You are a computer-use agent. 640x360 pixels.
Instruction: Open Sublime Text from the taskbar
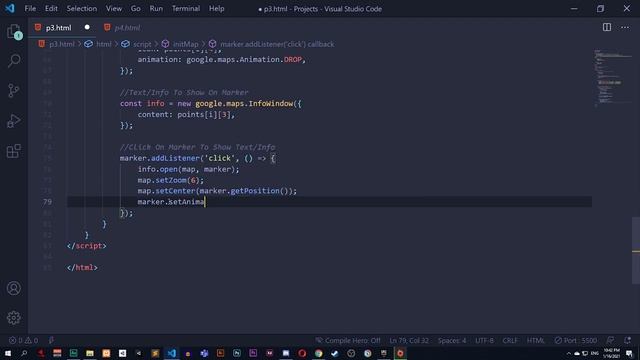click(x=155, y=353)
